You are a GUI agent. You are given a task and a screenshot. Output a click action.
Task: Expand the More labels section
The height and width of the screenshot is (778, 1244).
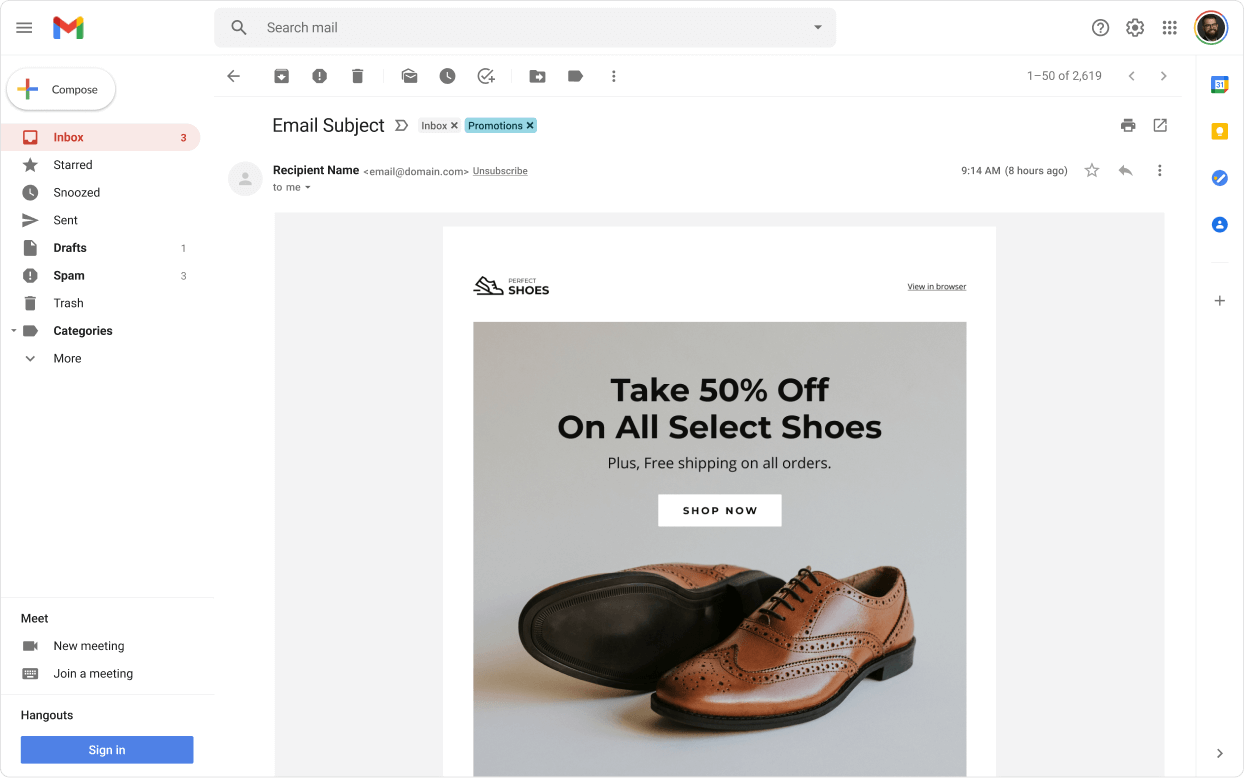(x=30, y=358)
